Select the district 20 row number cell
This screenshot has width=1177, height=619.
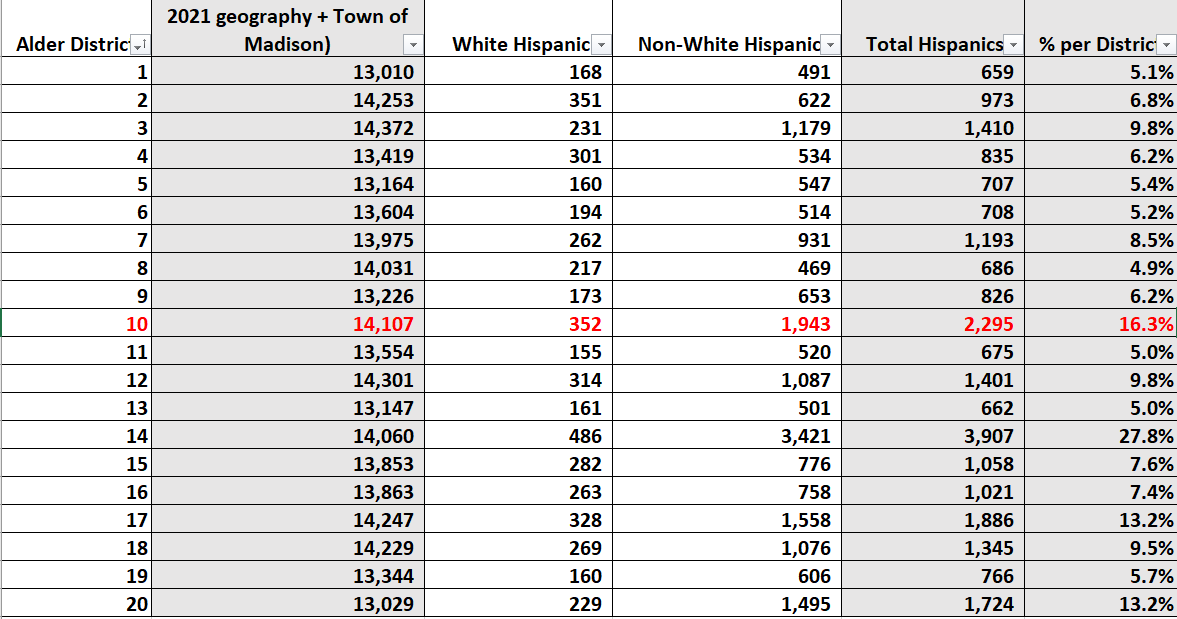(76, 604)
